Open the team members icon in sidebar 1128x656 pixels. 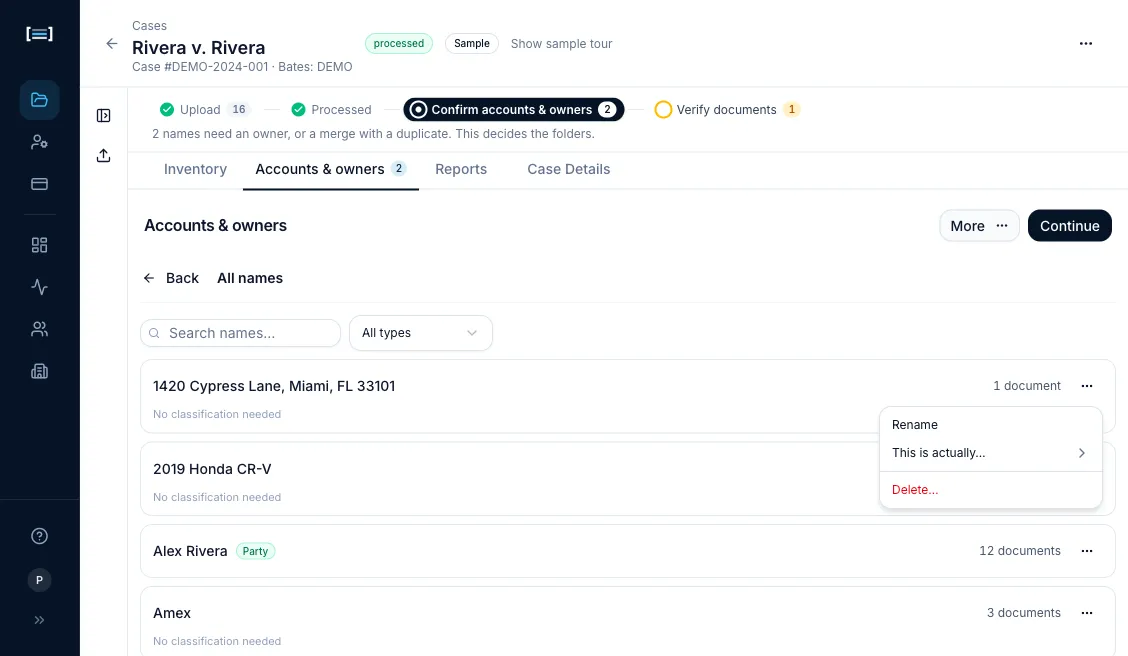(x=40, y=329)
